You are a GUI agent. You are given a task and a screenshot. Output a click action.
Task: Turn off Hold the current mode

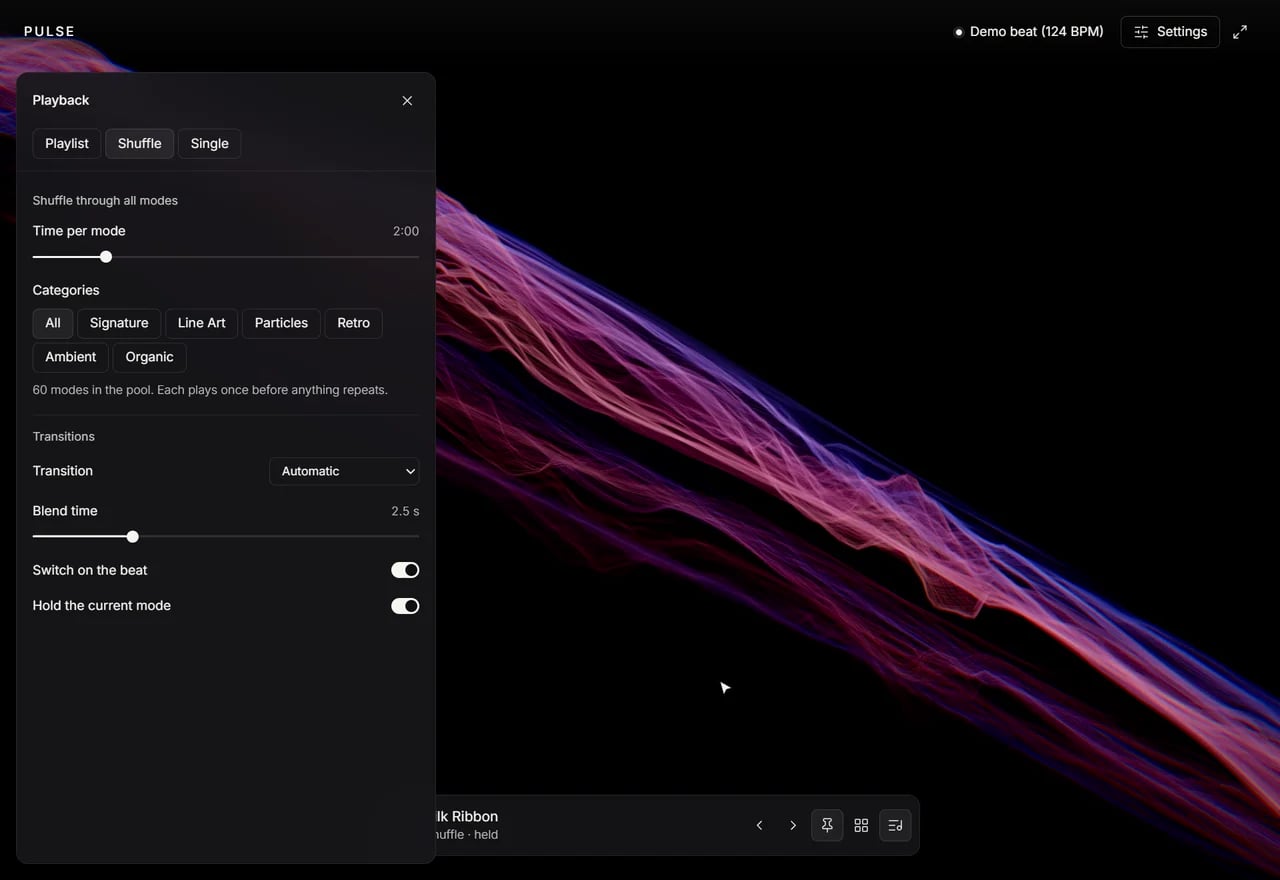[x=405, y=606]
